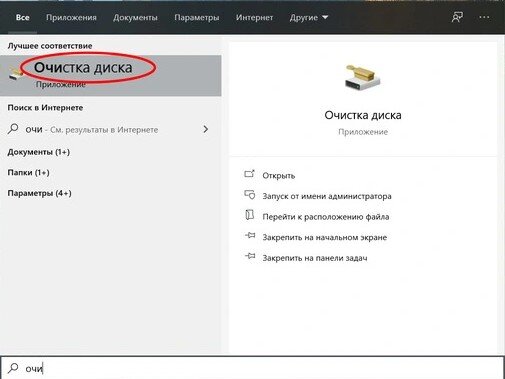Screen dimensions: 505x379
Task: Expand the Параметры (4+) section
Action: click(39, 193)
